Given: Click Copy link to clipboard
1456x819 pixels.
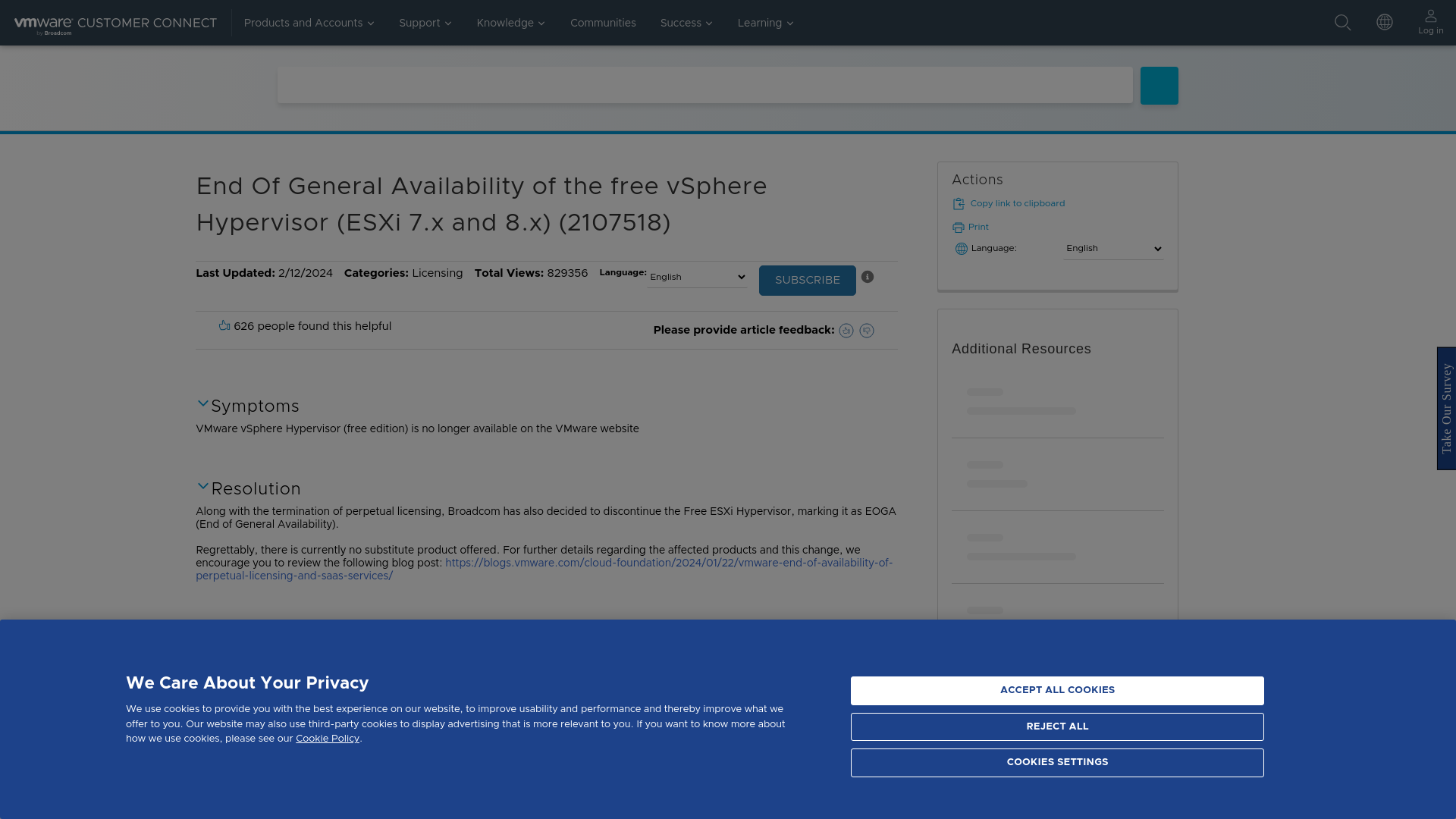Looking at the screenshot, I should (x=1018, y=204).
